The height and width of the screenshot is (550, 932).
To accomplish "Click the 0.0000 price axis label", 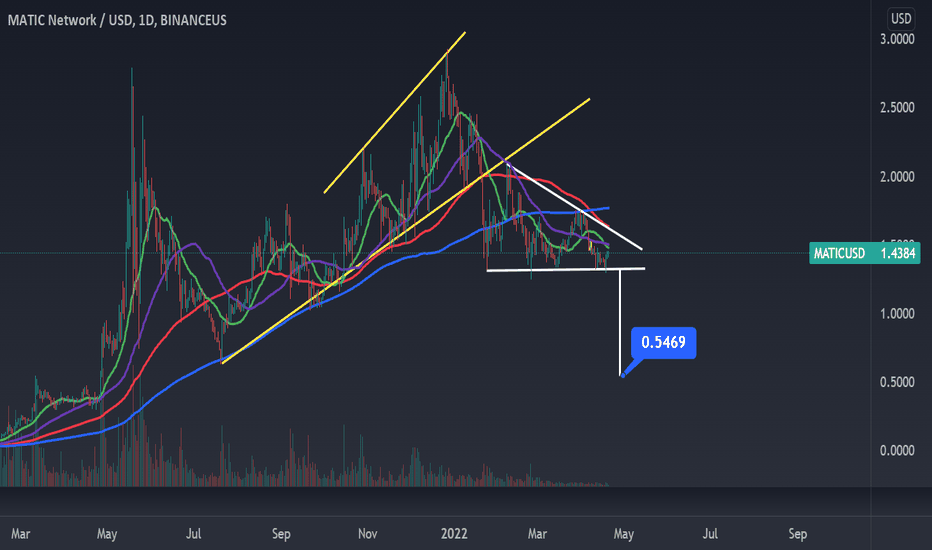I will 897,450.
